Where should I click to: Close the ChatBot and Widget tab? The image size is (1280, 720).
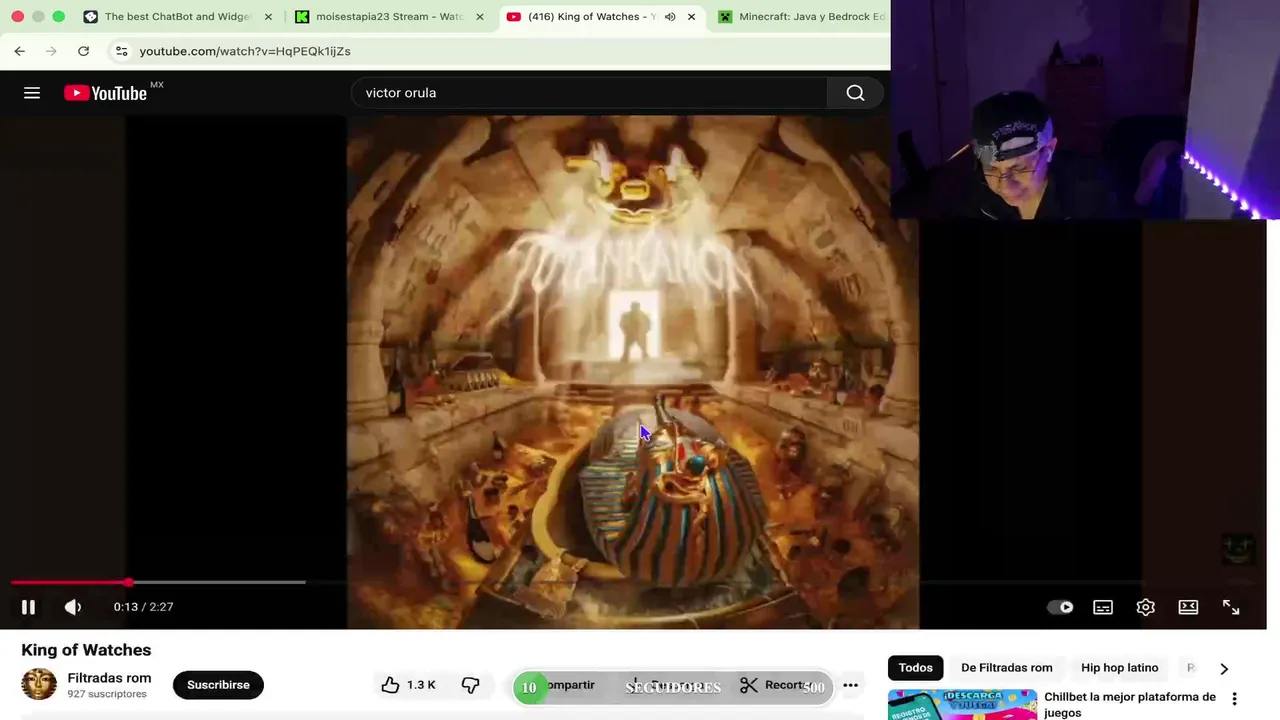pyautogui.click(x=268, y=17)
